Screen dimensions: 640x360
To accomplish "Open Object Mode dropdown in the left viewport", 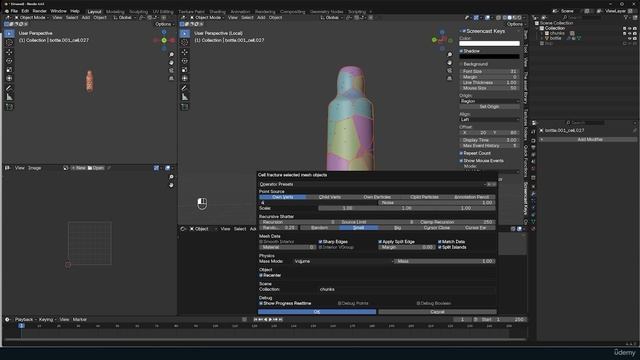I will (x=31, y=18).
